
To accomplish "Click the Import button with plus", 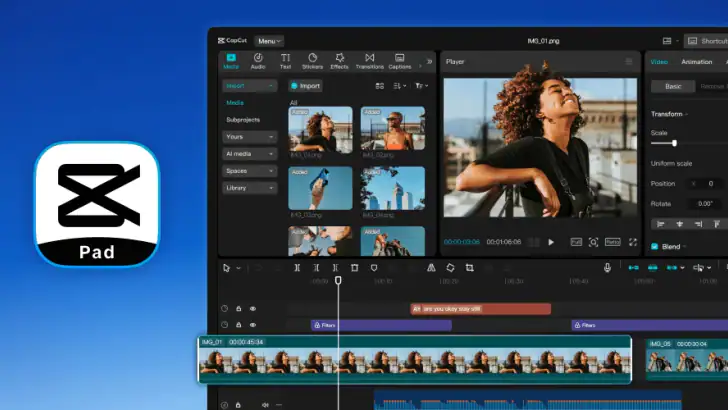I will pyautogui.click(x=306, y=86).
